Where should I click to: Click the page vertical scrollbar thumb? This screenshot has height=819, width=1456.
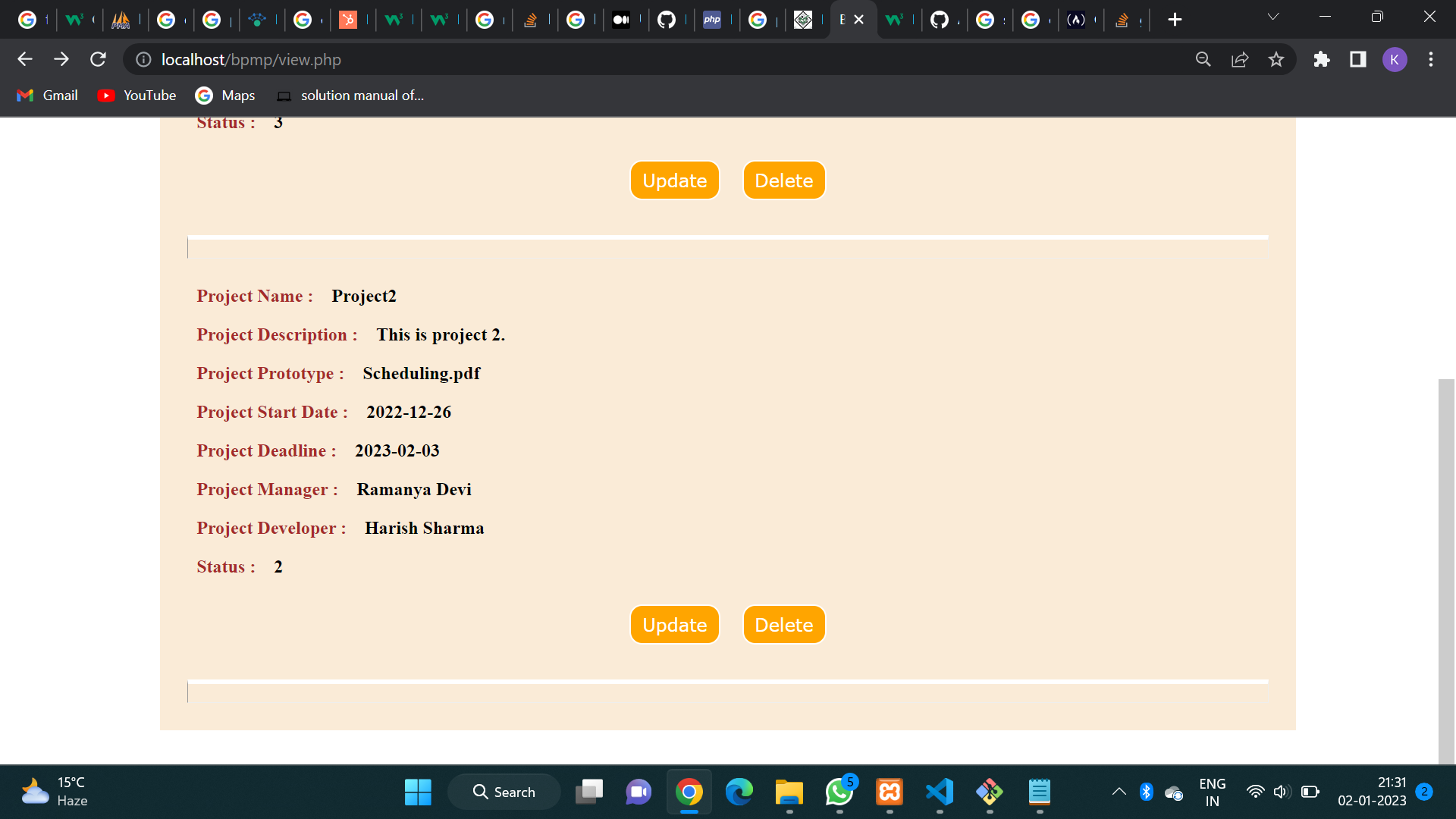tap(1446, 572)
